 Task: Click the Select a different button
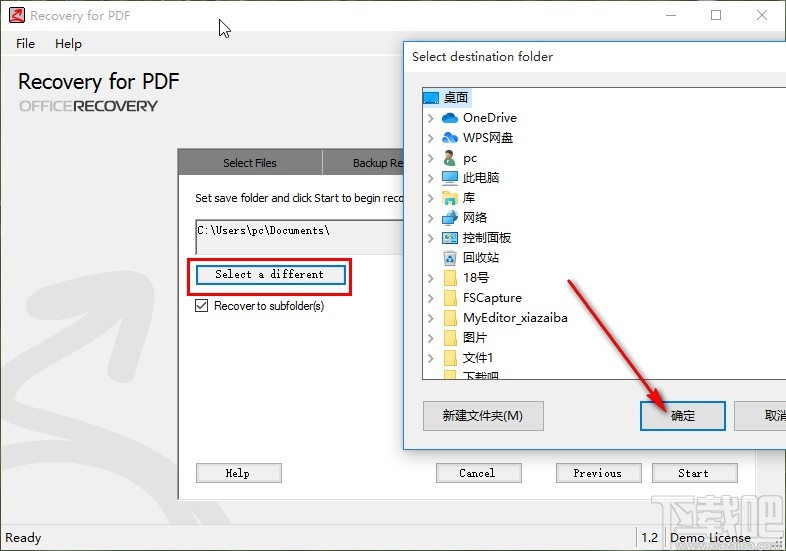pyautogui.click(x=271, y=274)
